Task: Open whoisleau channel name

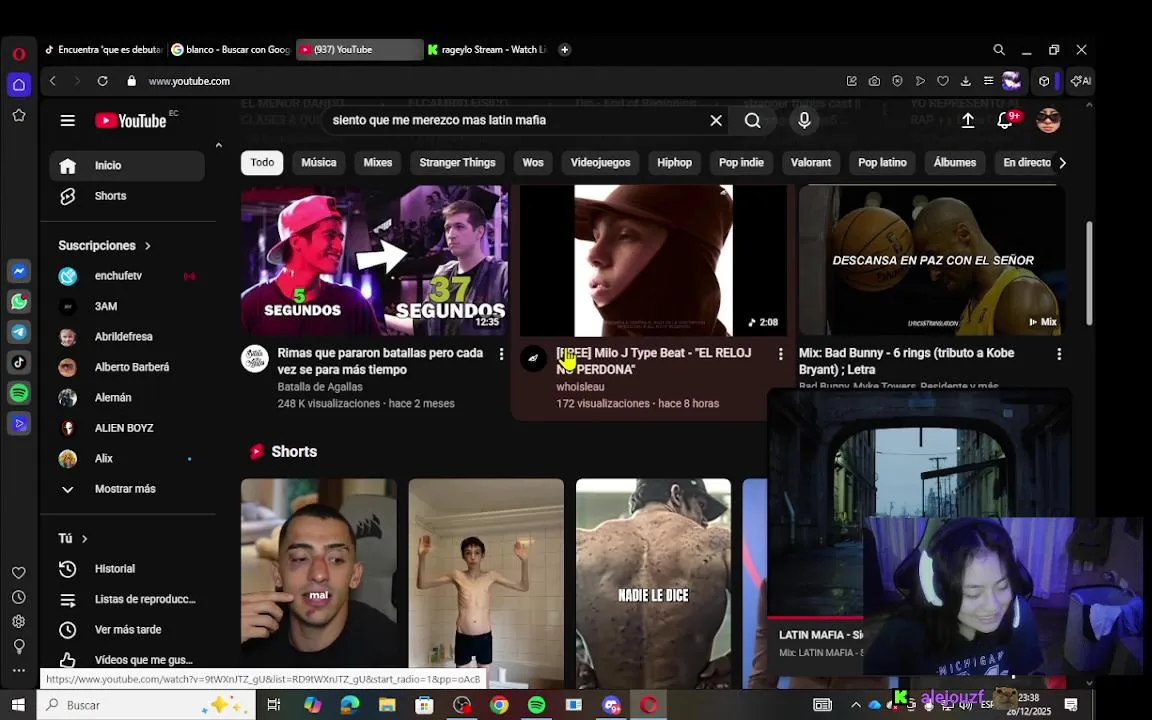Action: tap(580, 387)
